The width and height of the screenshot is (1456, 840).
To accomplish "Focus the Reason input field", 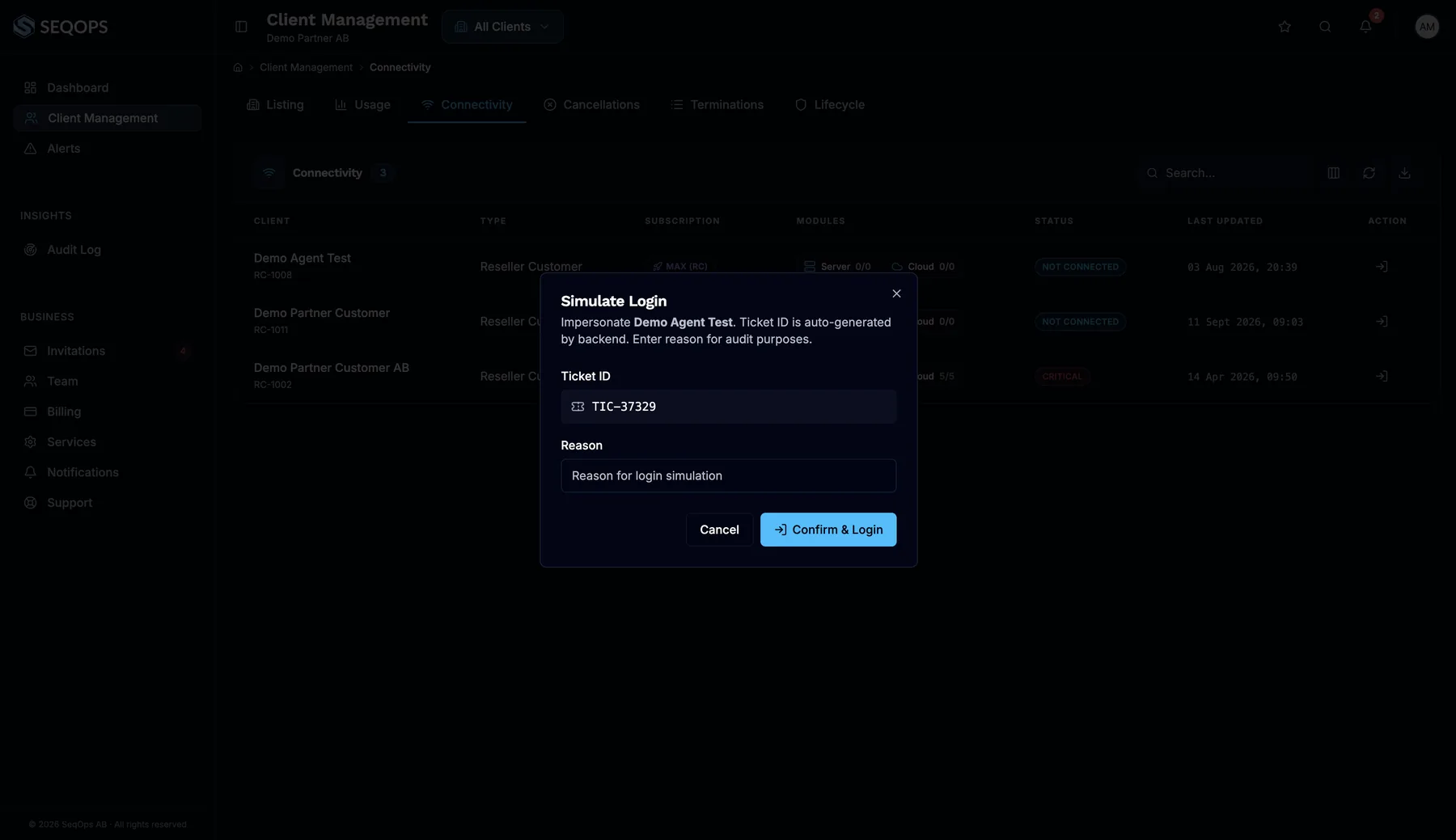I will pos(728,475).
